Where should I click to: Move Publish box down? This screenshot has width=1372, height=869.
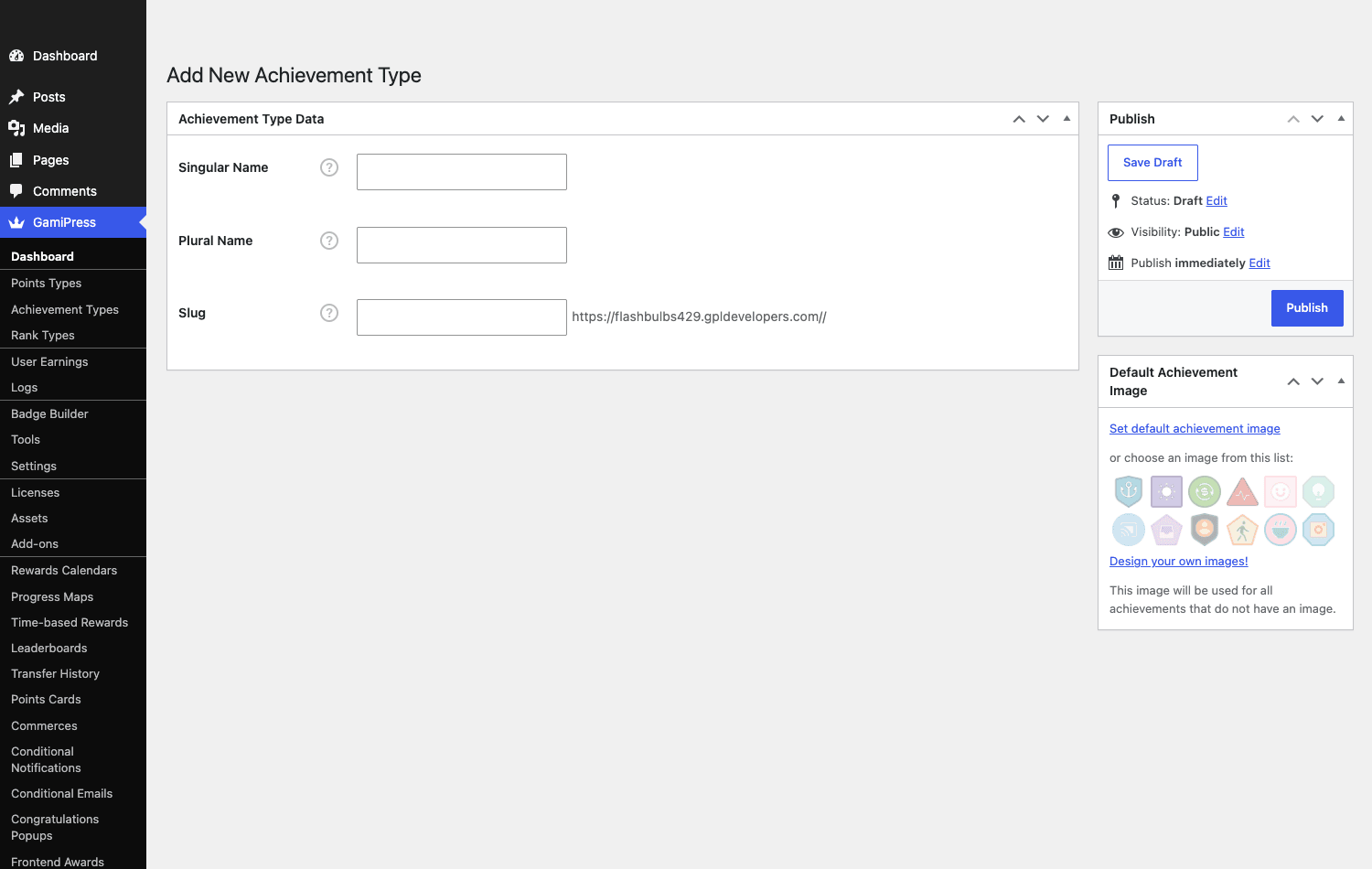(1317, 119)
